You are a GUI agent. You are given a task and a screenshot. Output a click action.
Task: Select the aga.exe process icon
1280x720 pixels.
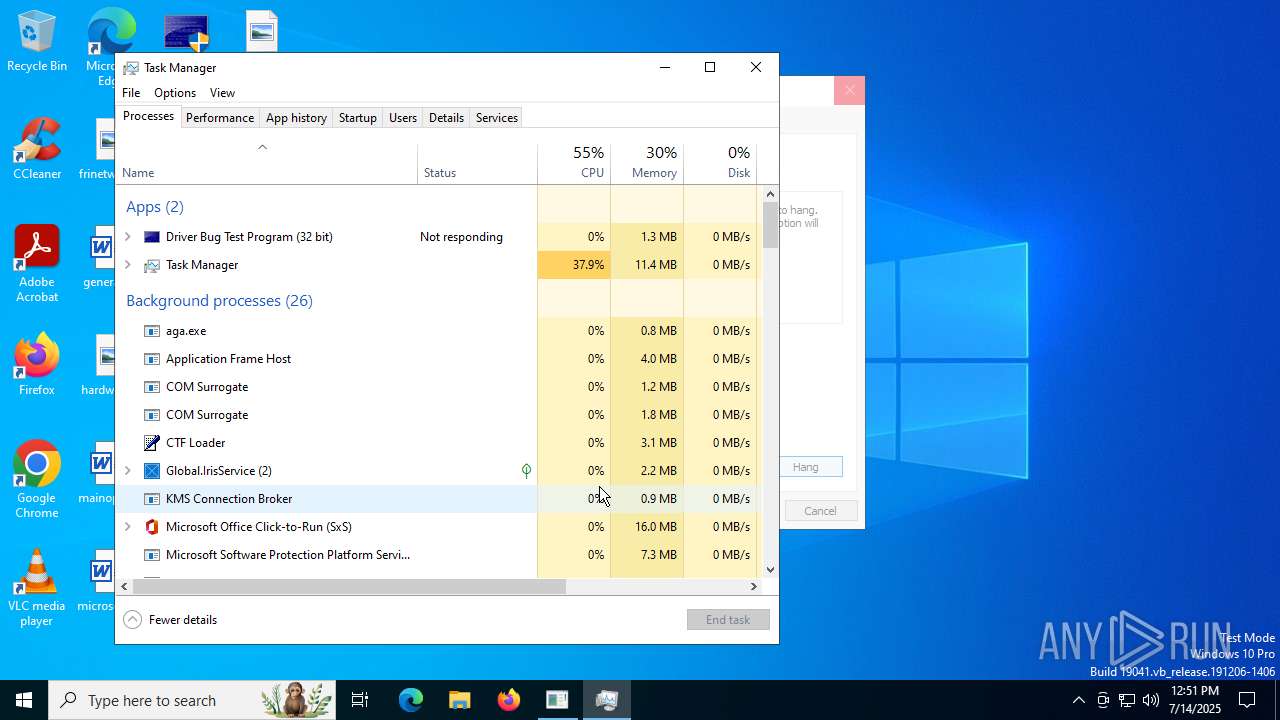152,331
